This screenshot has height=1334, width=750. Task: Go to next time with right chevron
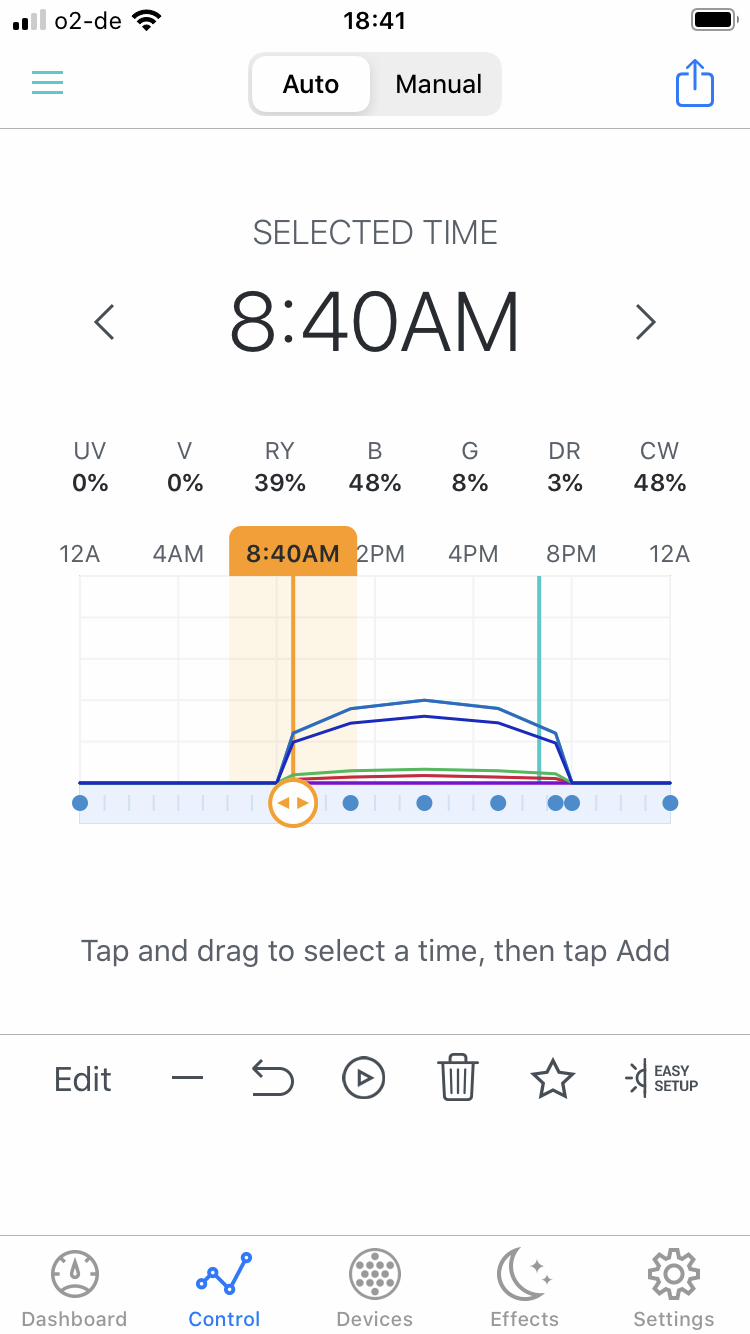pyautogui.click(x=646, y=322)
